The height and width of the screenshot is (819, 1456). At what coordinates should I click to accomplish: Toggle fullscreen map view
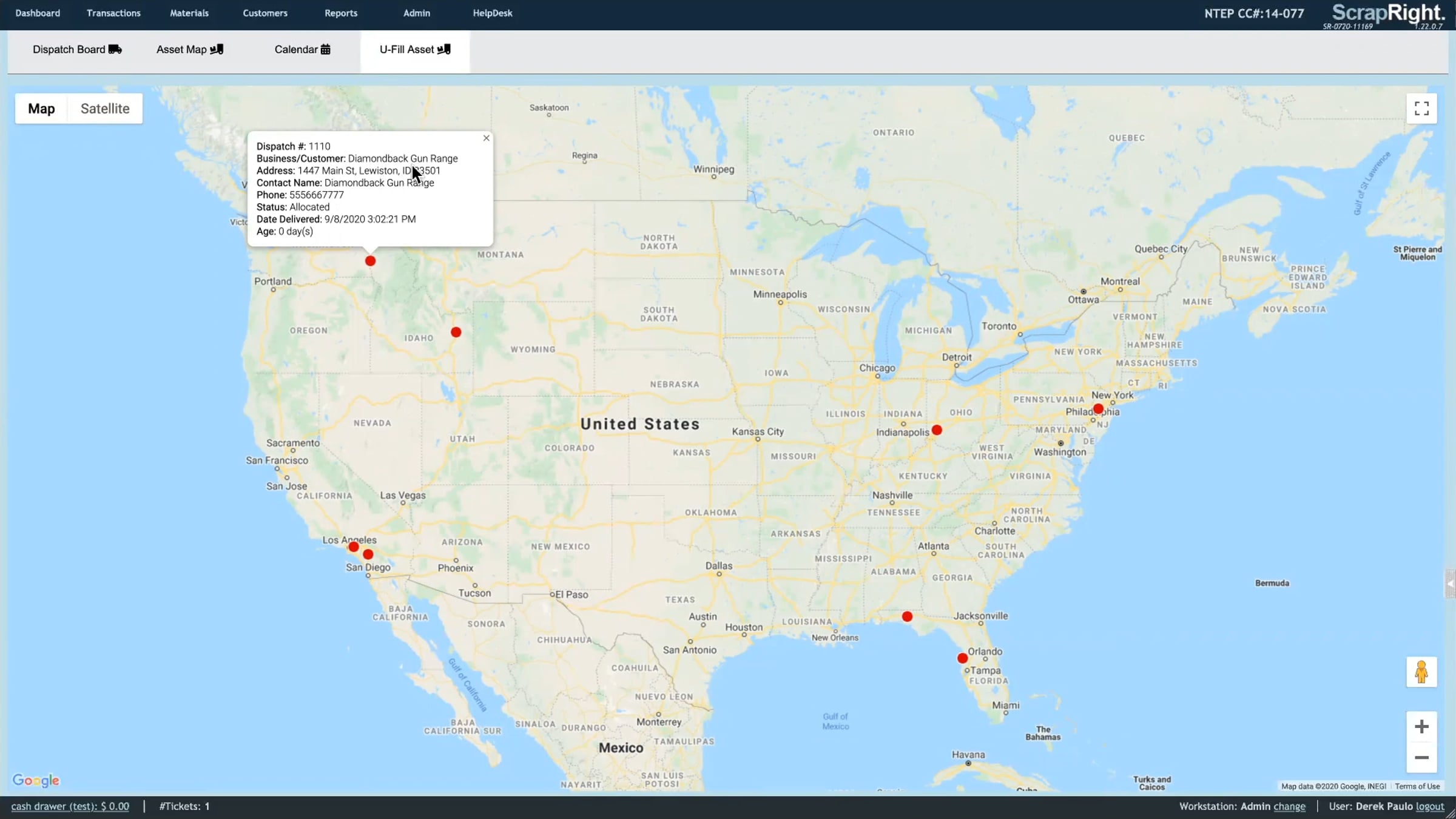pyautogui.click(x=1421, y=109)
